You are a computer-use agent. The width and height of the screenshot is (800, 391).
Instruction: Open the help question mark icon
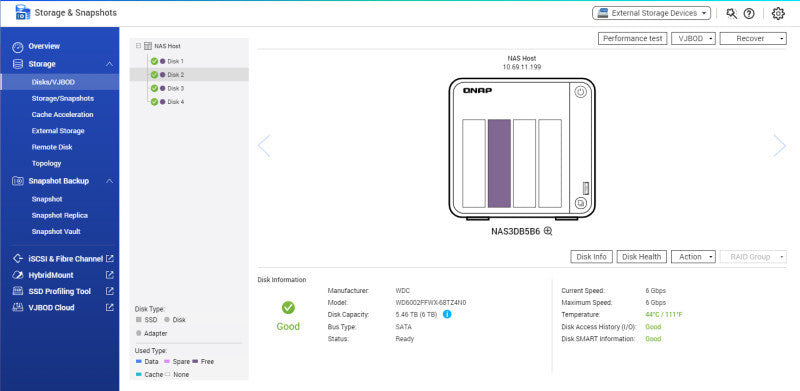(749, 14)
